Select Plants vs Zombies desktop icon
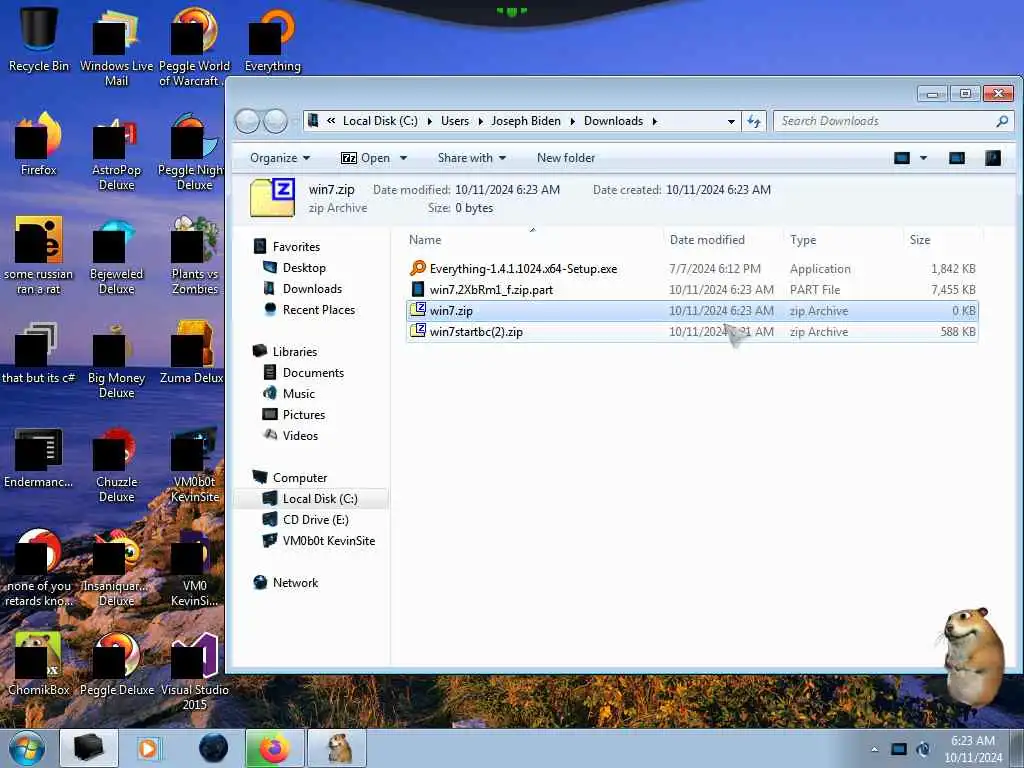 [194, 256]
